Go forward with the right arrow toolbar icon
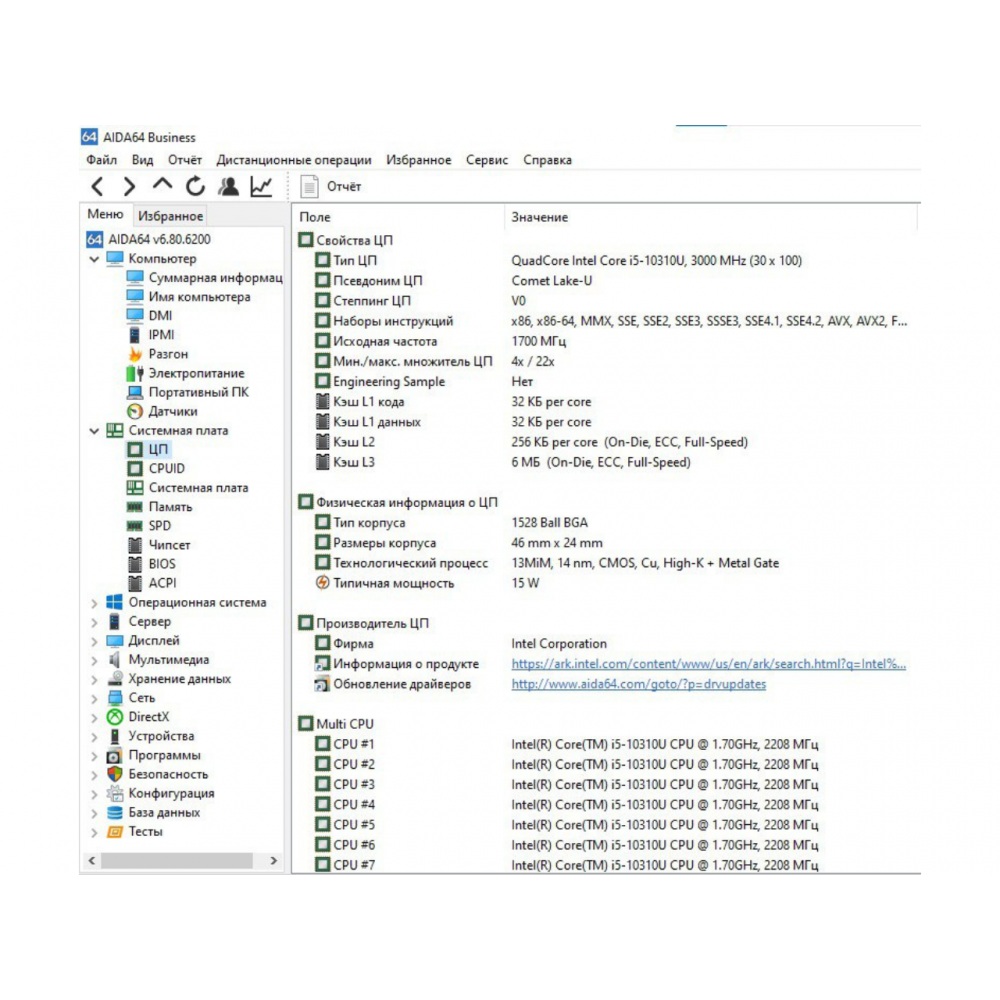The height and width of the screenshot is (1000, 1000). [x=129, y=186]
